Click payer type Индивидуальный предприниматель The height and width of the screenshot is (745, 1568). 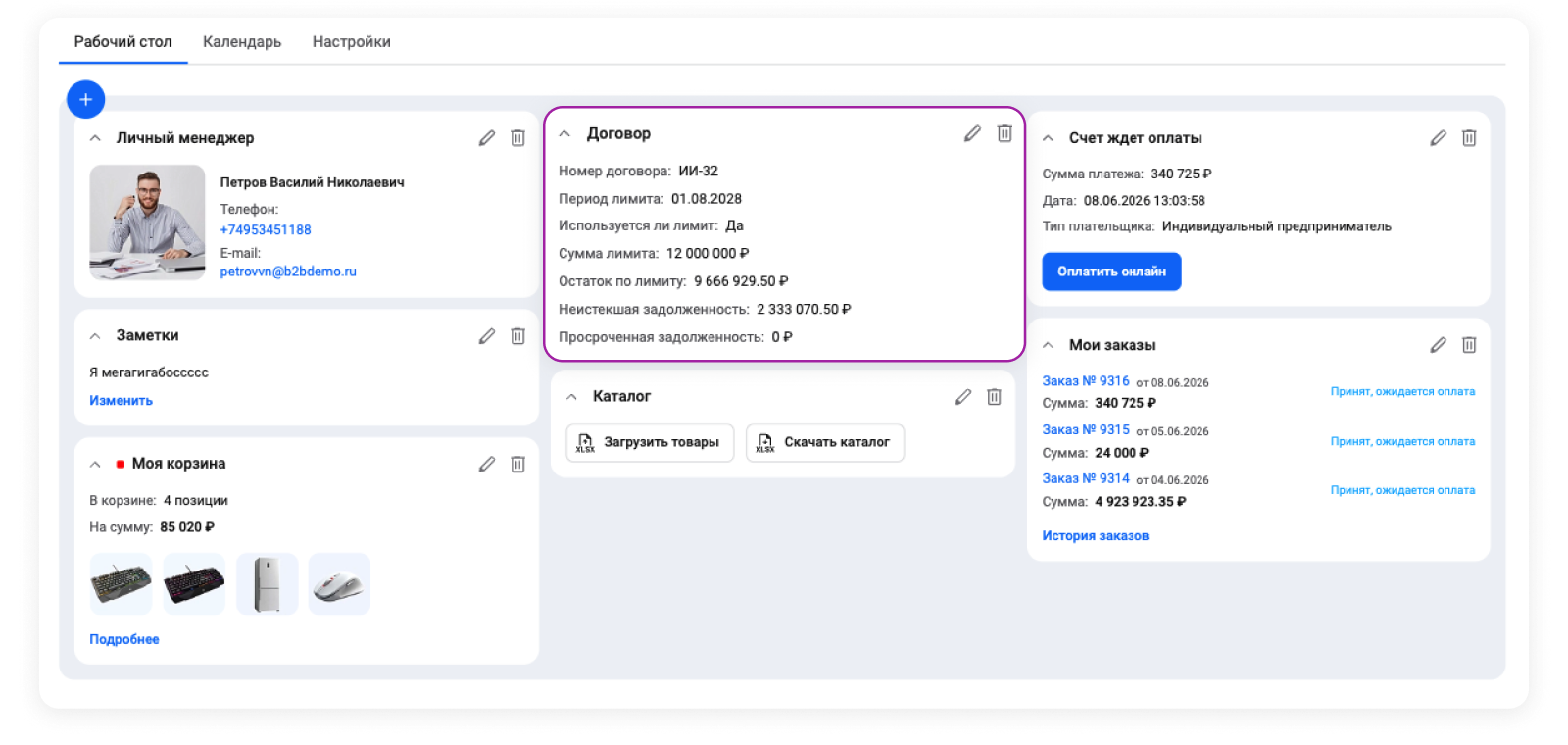pyautogui.click(x=1277, y=226)
